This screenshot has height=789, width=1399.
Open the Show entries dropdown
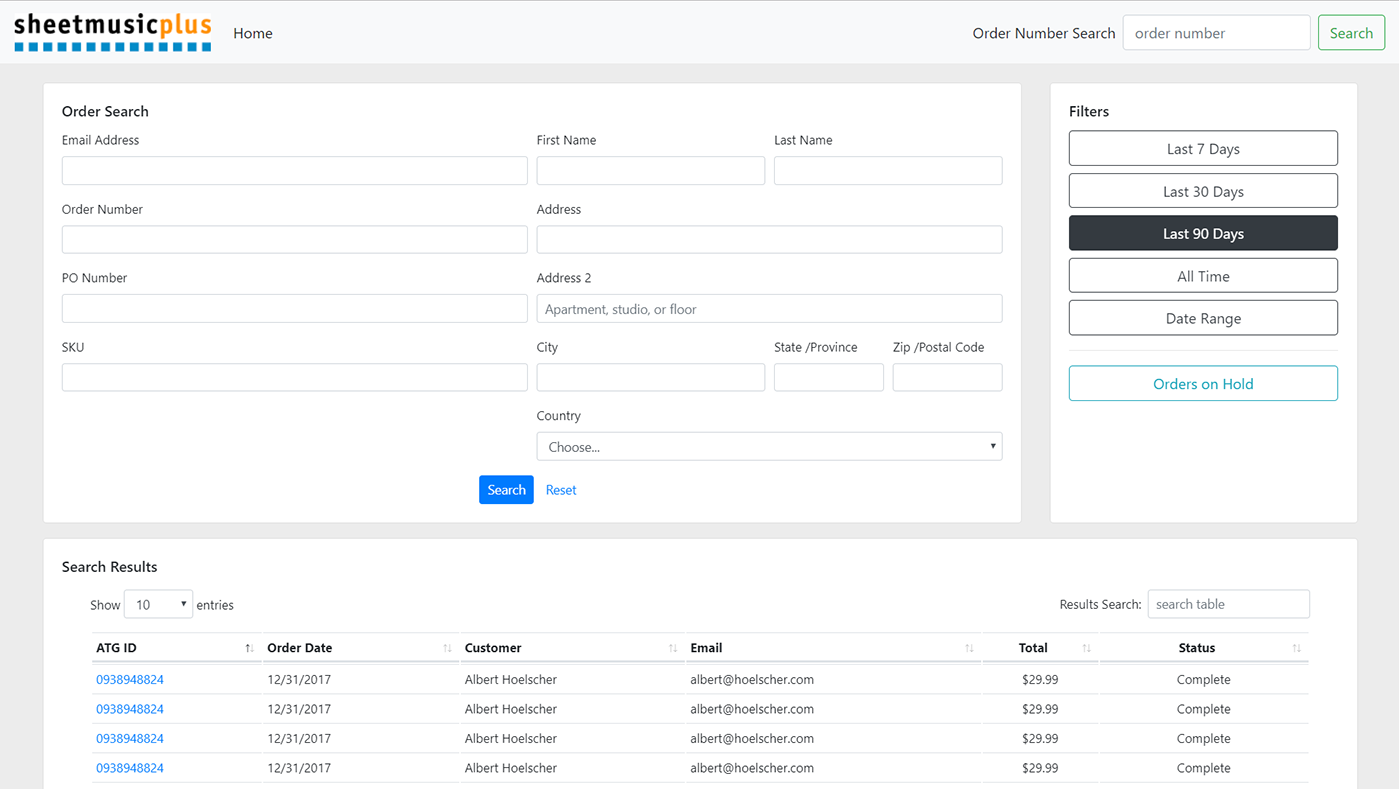click(x=158, y=604)
